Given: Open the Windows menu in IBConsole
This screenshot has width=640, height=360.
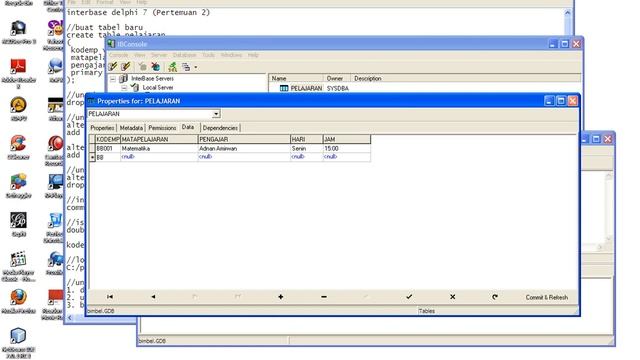Looking at the screenshot, I should pos(231,55).
